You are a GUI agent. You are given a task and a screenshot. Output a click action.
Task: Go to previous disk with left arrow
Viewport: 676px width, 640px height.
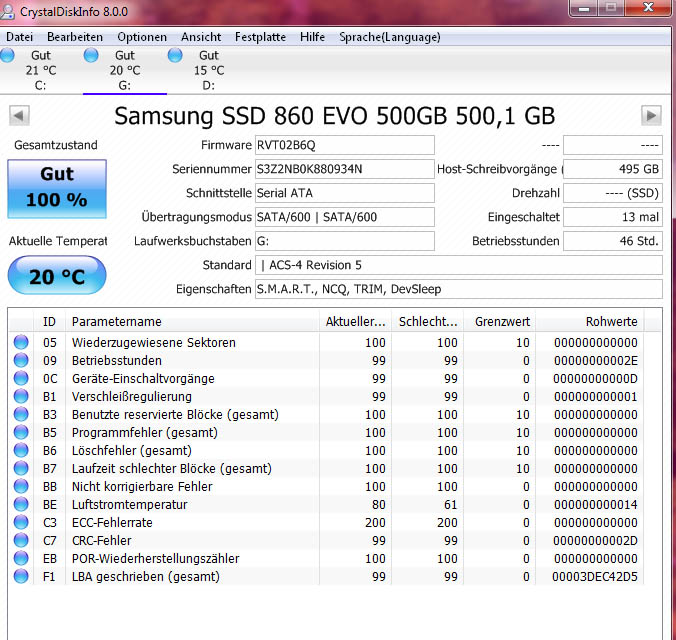(x=19, y=116)
